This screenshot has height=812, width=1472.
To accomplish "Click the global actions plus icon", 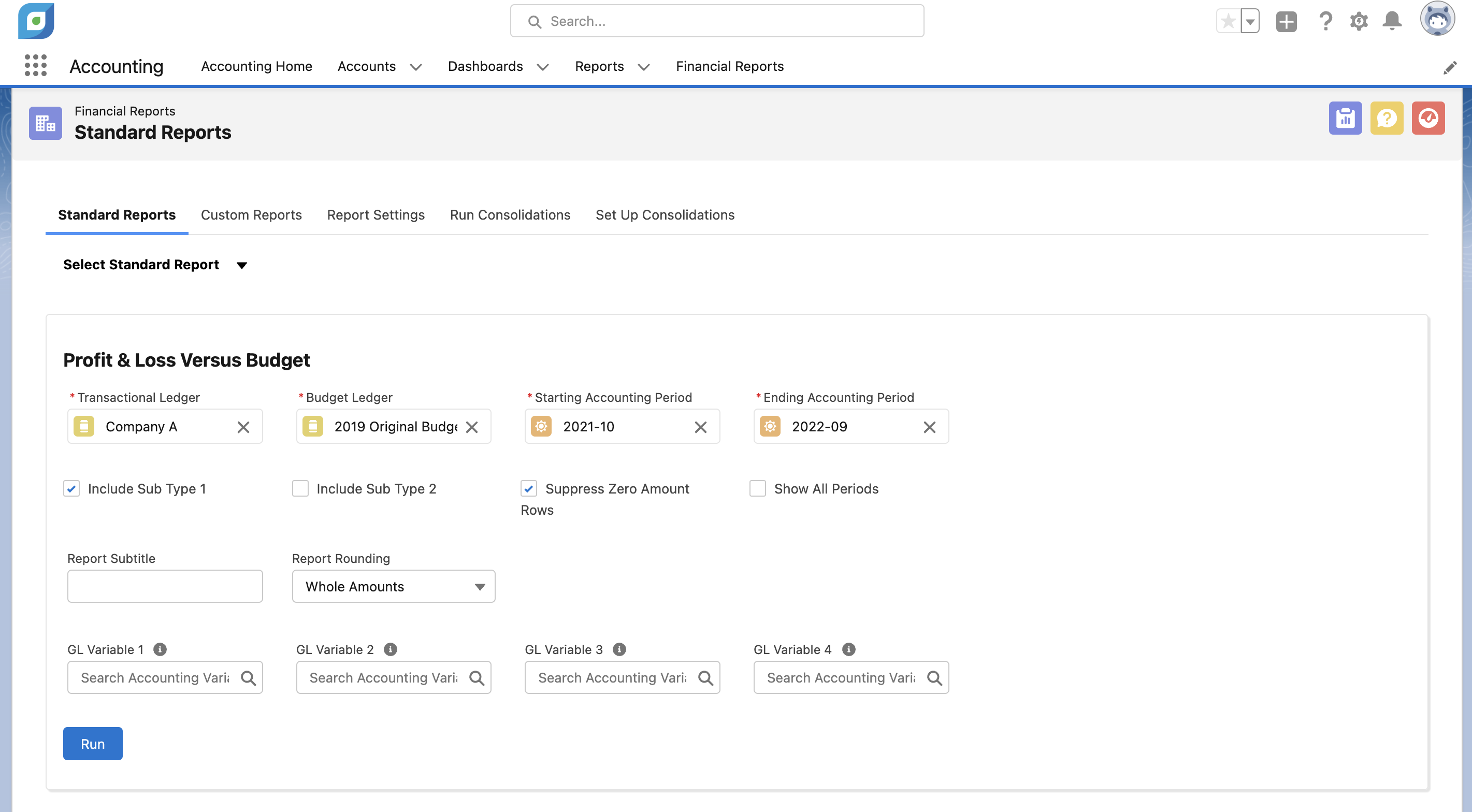I will (x=1286, y=21).
